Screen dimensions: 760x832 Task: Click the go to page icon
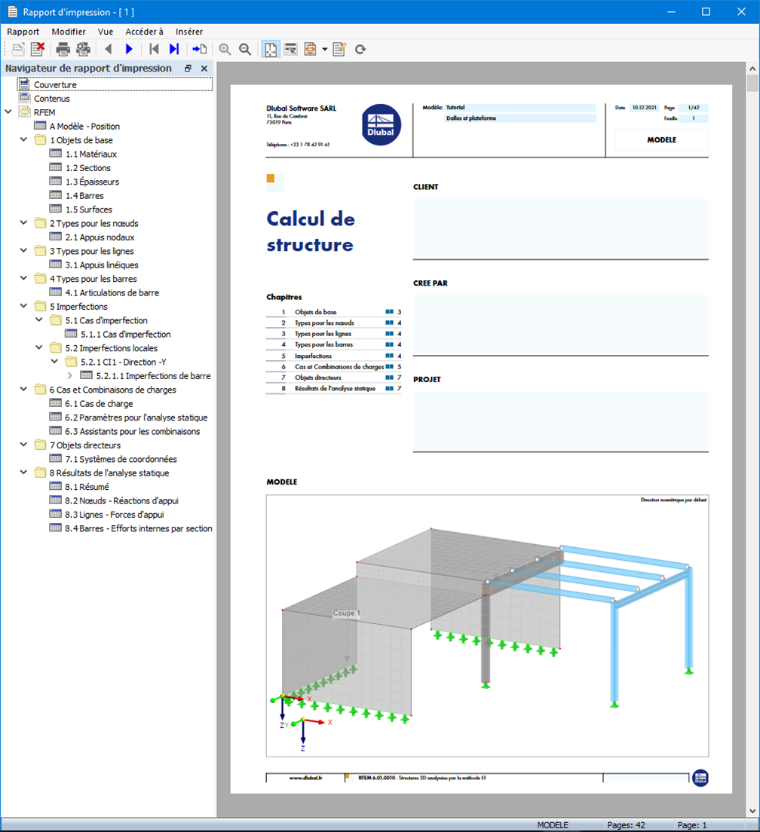200,49
